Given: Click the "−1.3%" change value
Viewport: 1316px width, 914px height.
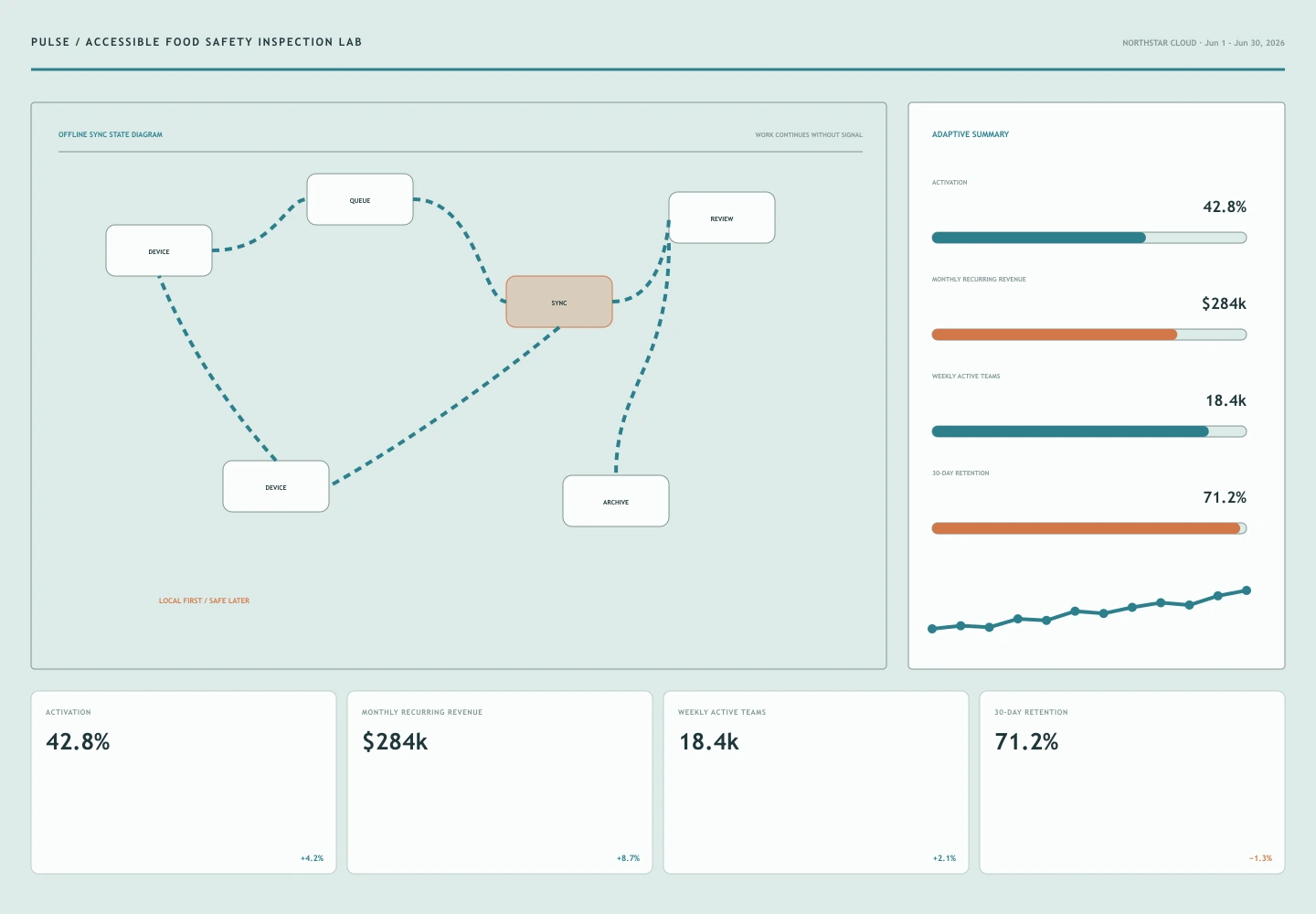Looking at the screenshot, I should [x=1260, y=858].
